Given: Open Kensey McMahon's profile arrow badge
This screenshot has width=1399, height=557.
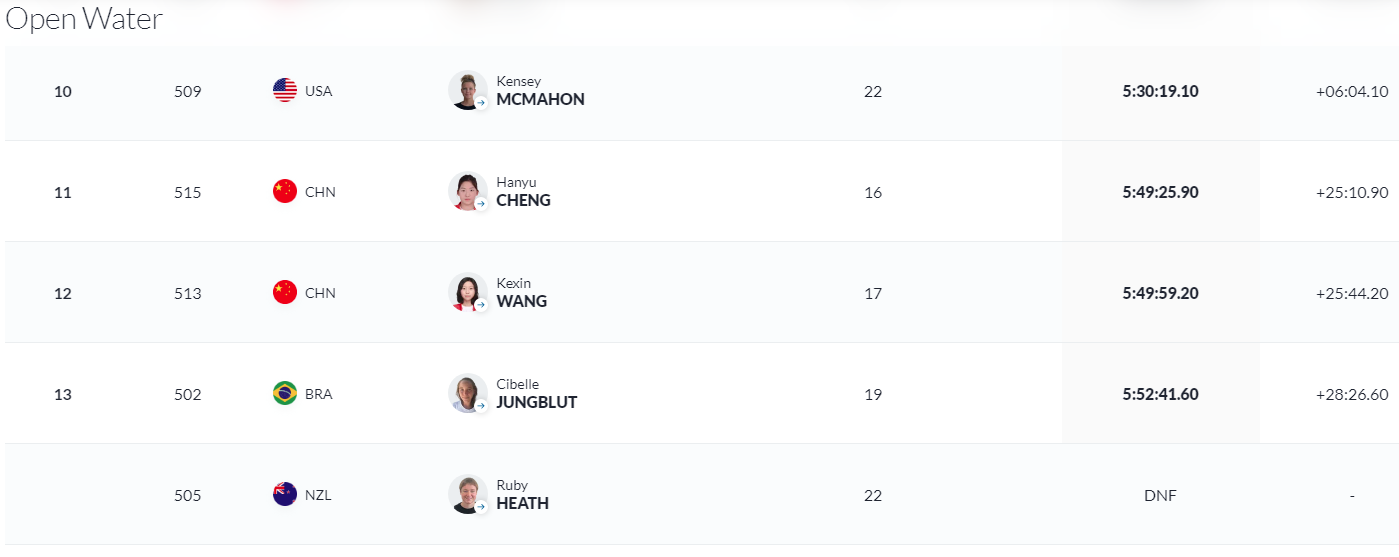Looking at the screenshot, I should [x=481, y=102].
